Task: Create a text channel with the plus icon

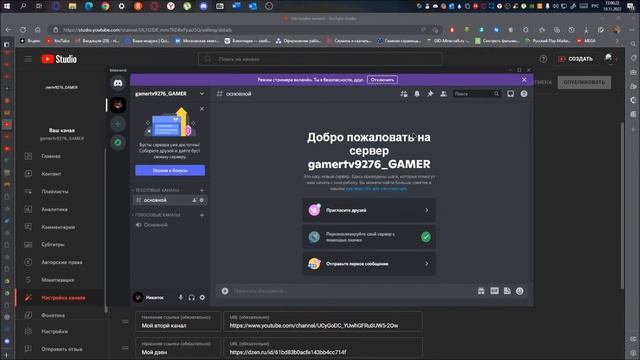Action: tap(202, 190)
